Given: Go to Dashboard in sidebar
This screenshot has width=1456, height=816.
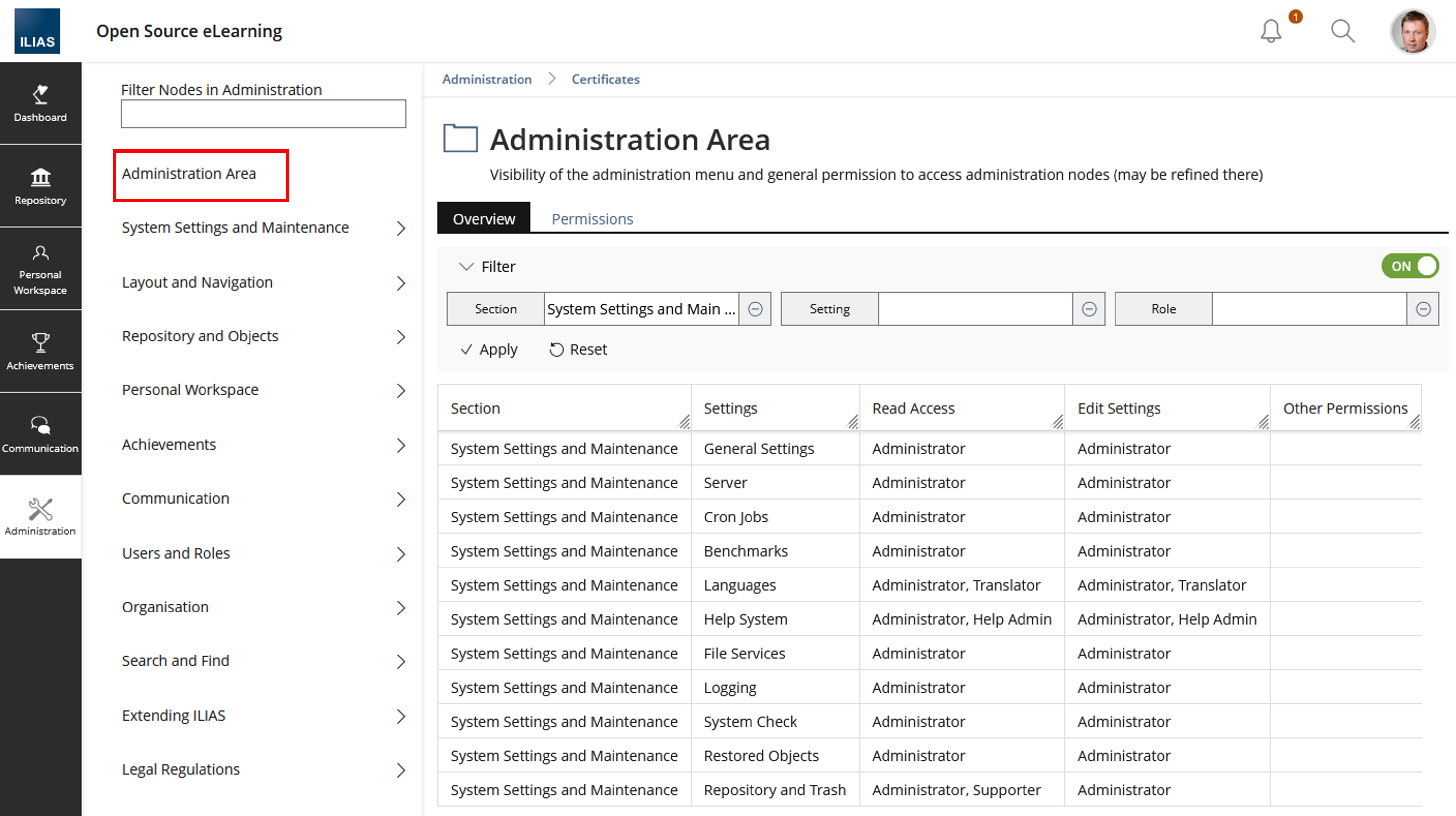Looking at the screenshot, I should click(x=40, y=104).
